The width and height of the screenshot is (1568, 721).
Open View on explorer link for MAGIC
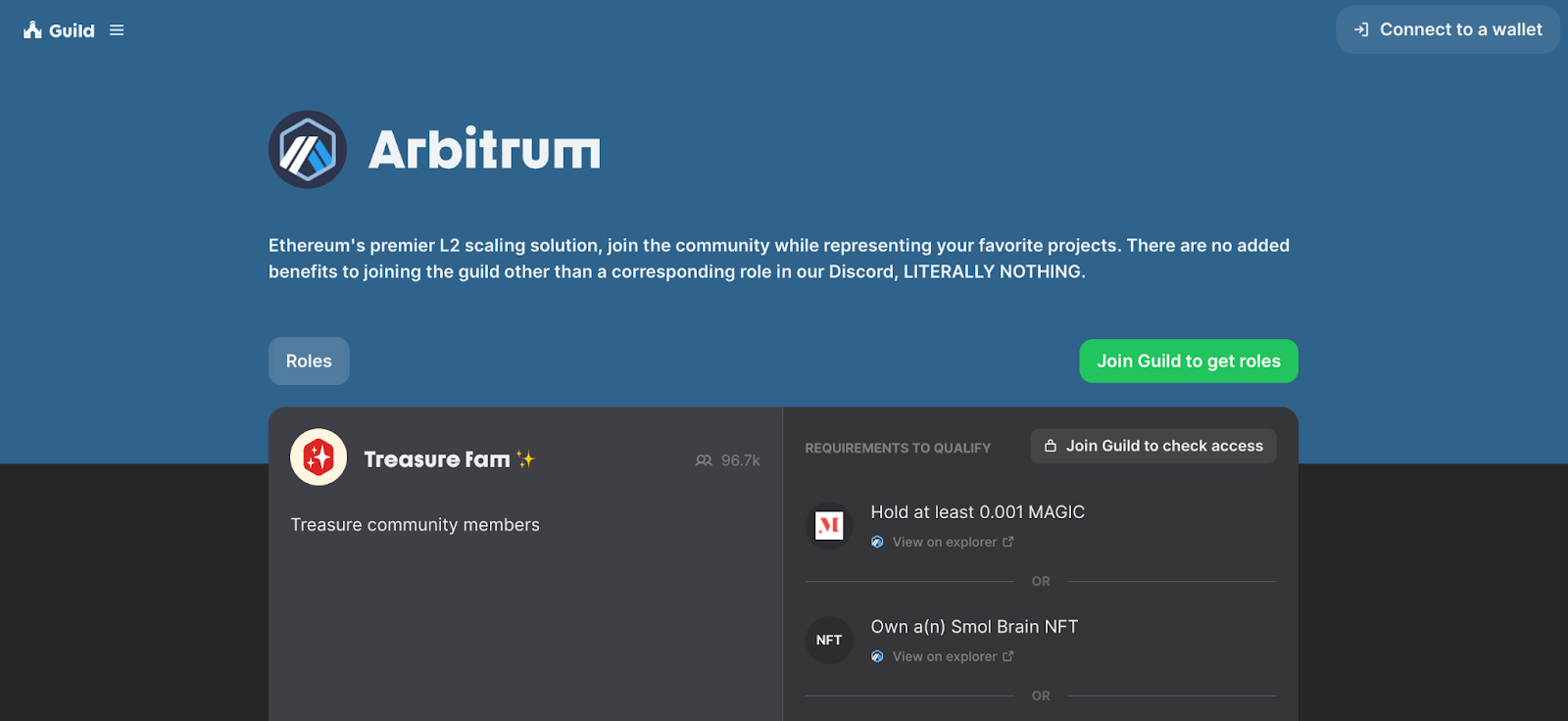point(944,542)
